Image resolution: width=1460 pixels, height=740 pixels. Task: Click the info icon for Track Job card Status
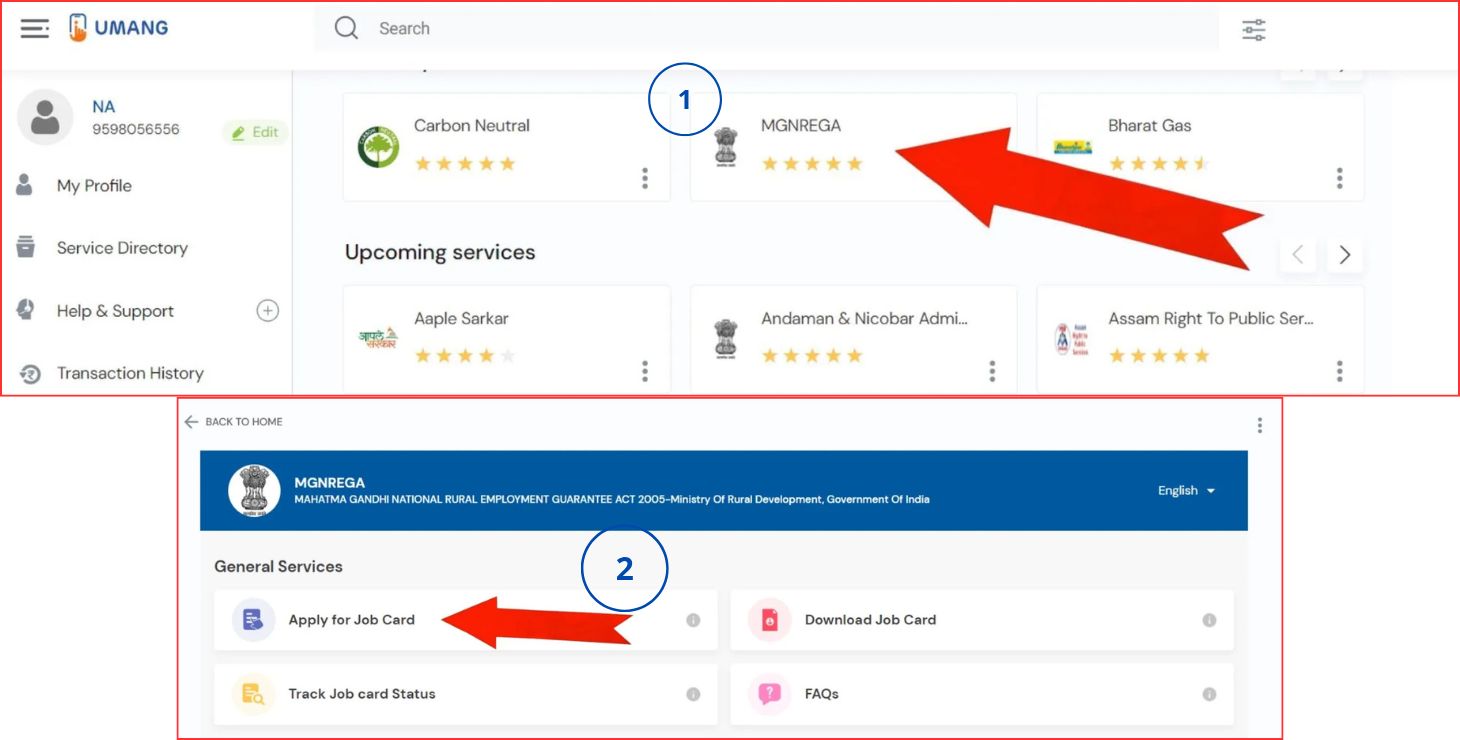coord(693,694)
